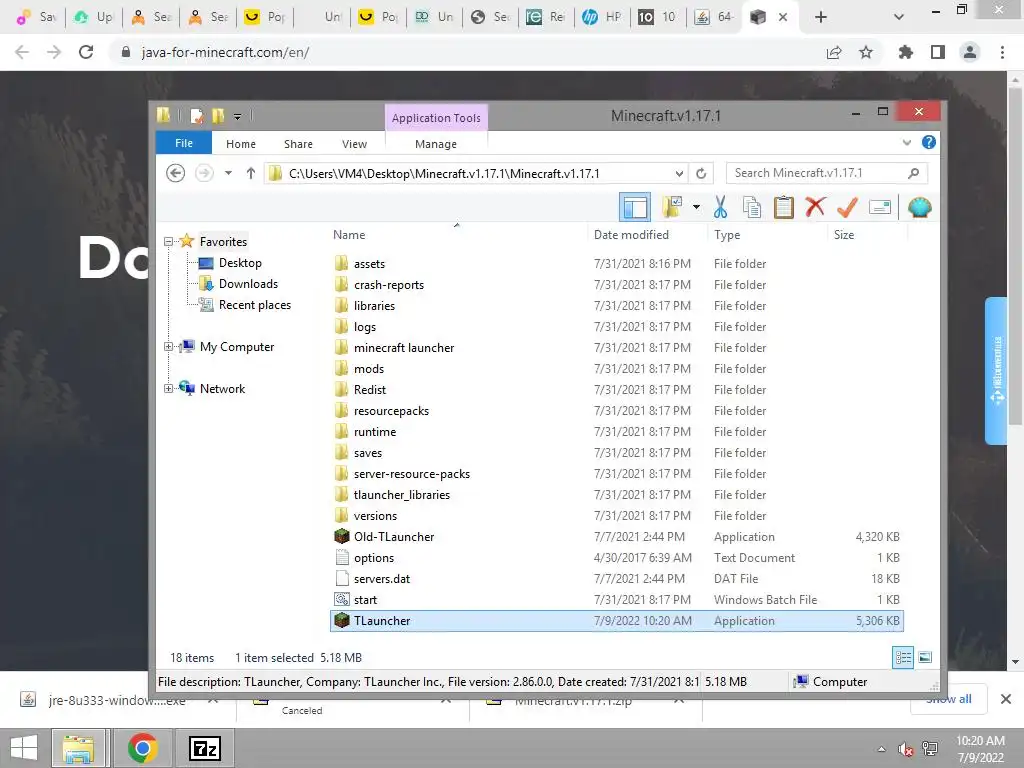The width and height of the screenshot is (1024, 768).
Task: Click the red X Delete toolbar icon
Action: point(815,208)
